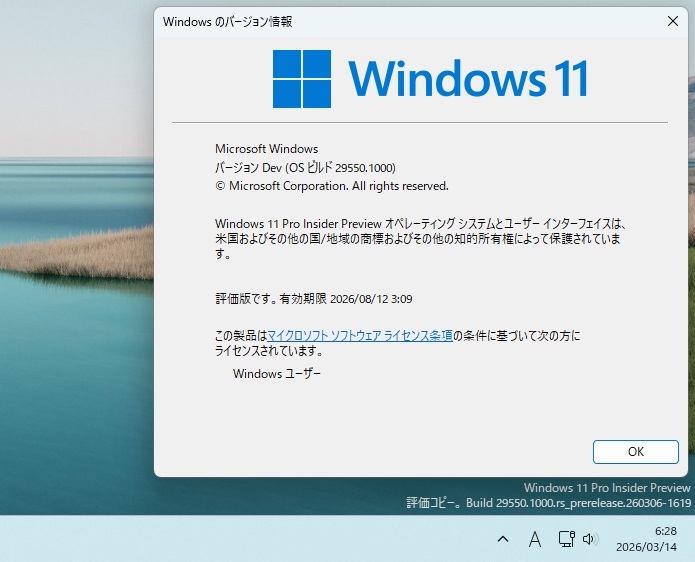This screenshot has width=695, height=562.
Task: Click the Microsoft Windows text line
Action: (x=266, y=148)
